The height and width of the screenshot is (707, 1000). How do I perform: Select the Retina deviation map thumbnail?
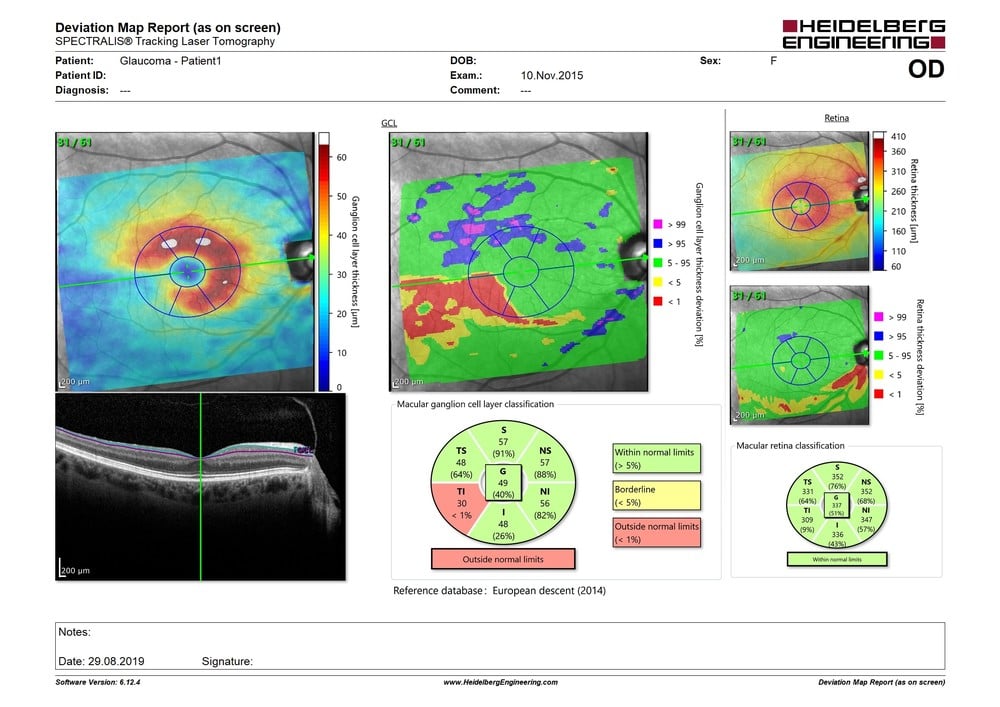coord(801,359)
